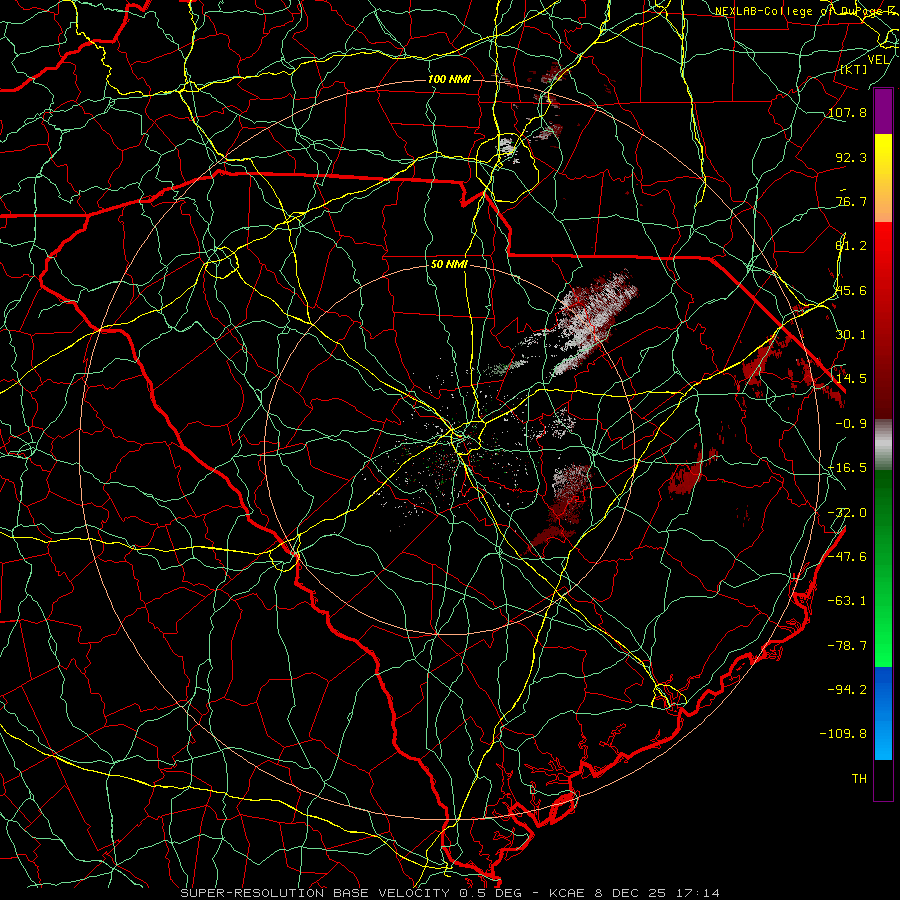Image resolution: width=900 pixels, height=900 pixels.
Task: Click the 107.8 value on the scale
Action: click(848, 112)
